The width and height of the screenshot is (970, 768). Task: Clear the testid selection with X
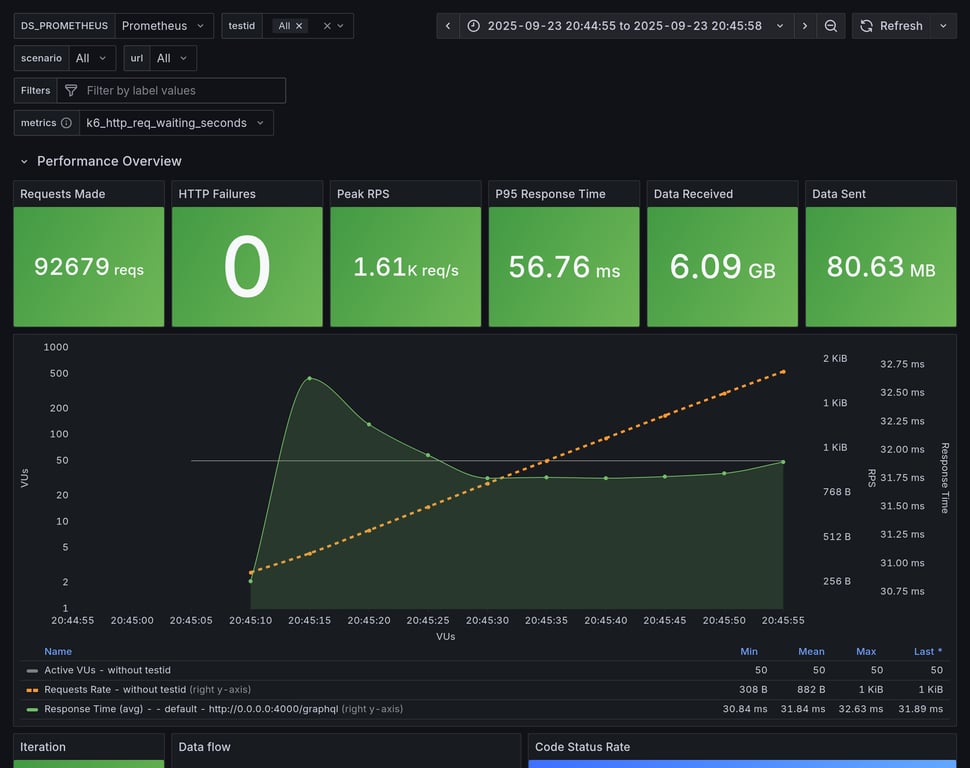[327, 26]
